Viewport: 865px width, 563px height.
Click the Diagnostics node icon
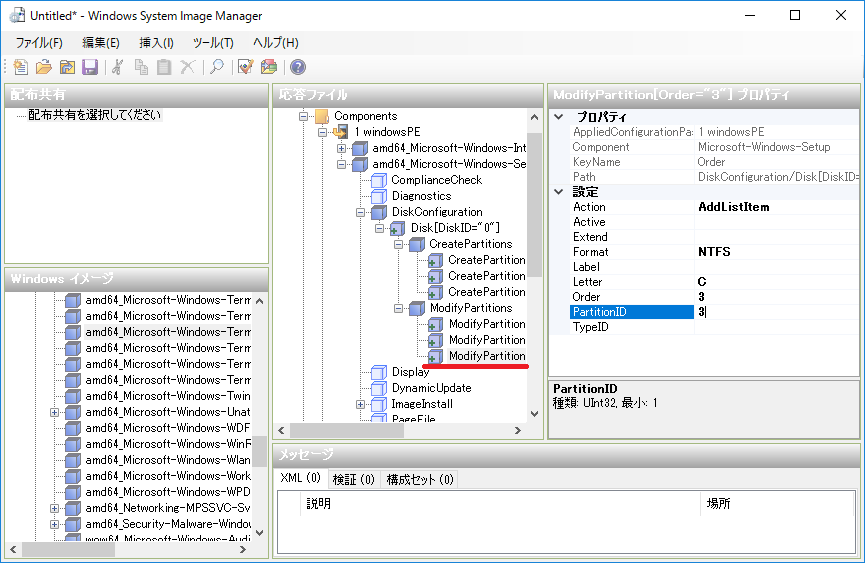point(378,196)
